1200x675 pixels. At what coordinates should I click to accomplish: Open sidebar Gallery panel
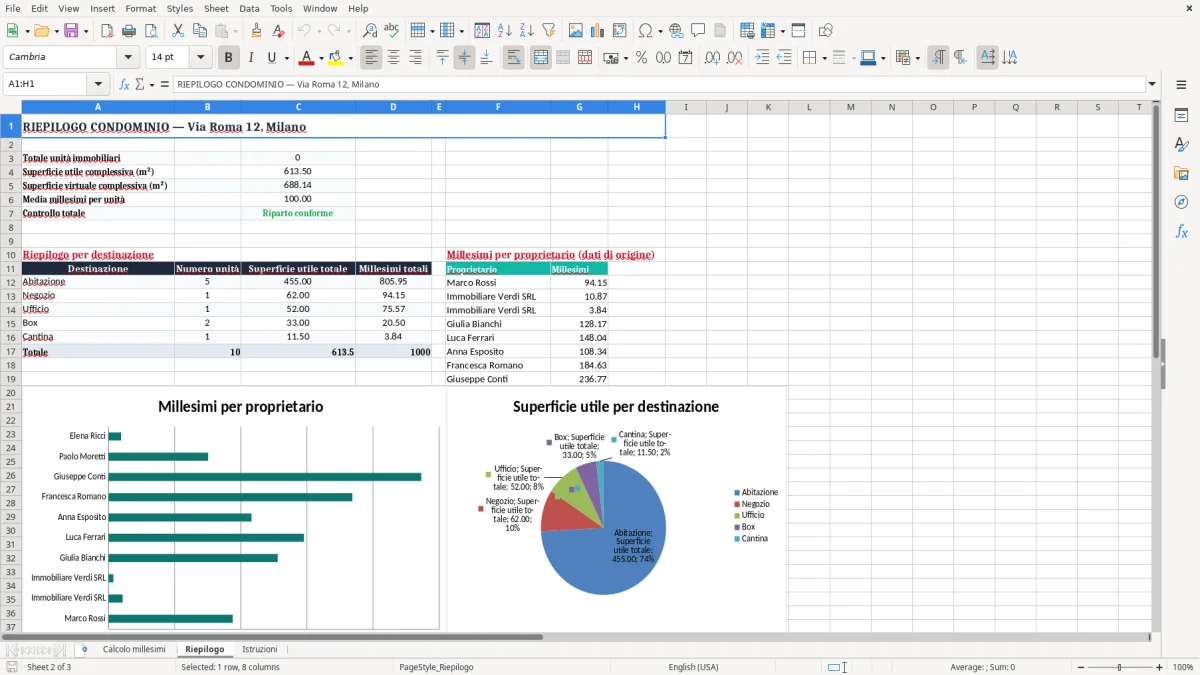coord(1181,174)
